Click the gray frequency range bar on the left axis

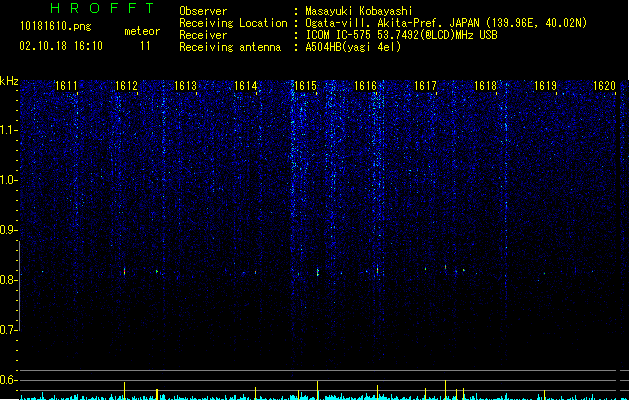pyautogui.click(x=19, y=286)
